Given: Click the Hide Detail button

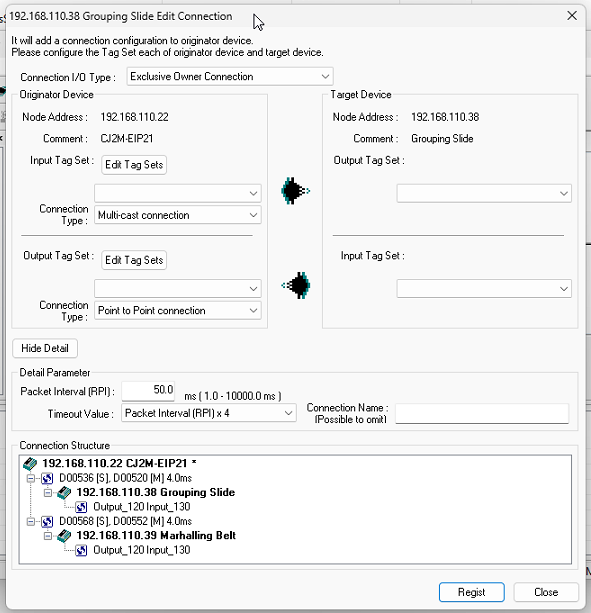Looking at the screenshot, I should click(45, 348).
